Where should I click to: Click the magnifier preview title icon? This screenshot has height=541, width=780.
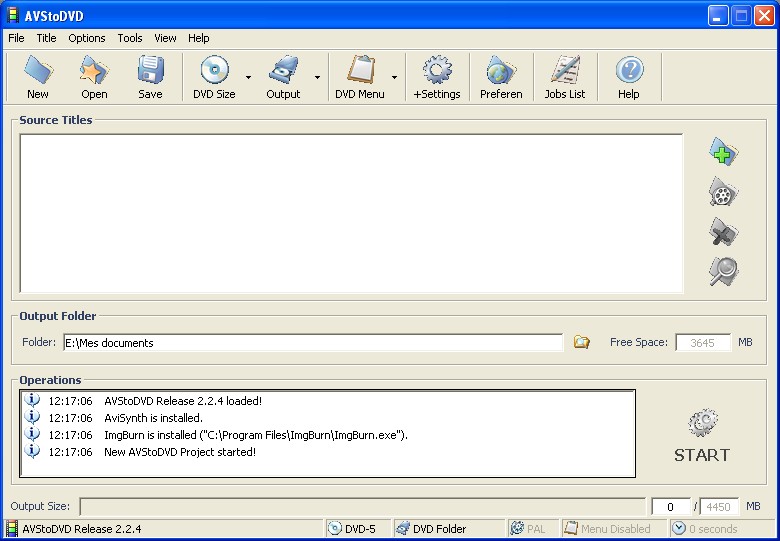723,271
